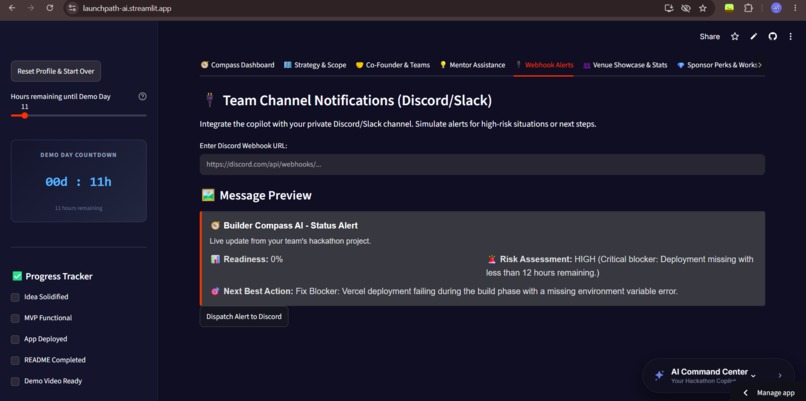Check the Idea Solidified box
This screenshot has width=806, height=401.
(15, 297)
